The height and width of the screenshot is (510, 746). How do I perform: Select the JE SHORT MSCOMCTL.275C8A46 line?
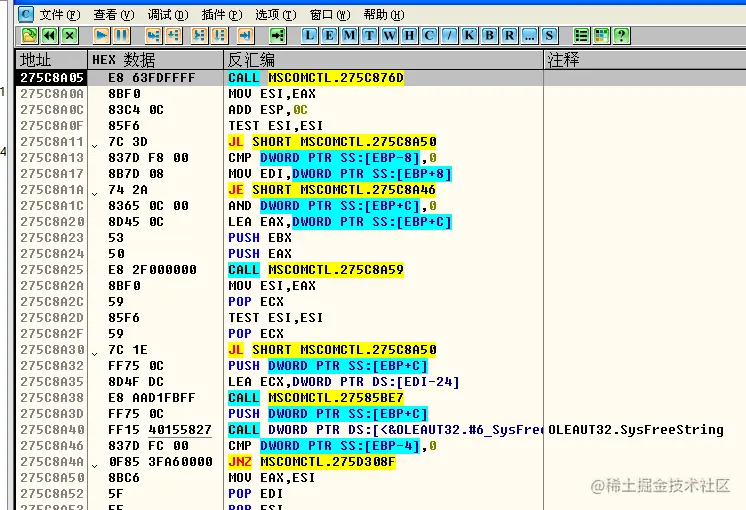click(x=332, y=190)
